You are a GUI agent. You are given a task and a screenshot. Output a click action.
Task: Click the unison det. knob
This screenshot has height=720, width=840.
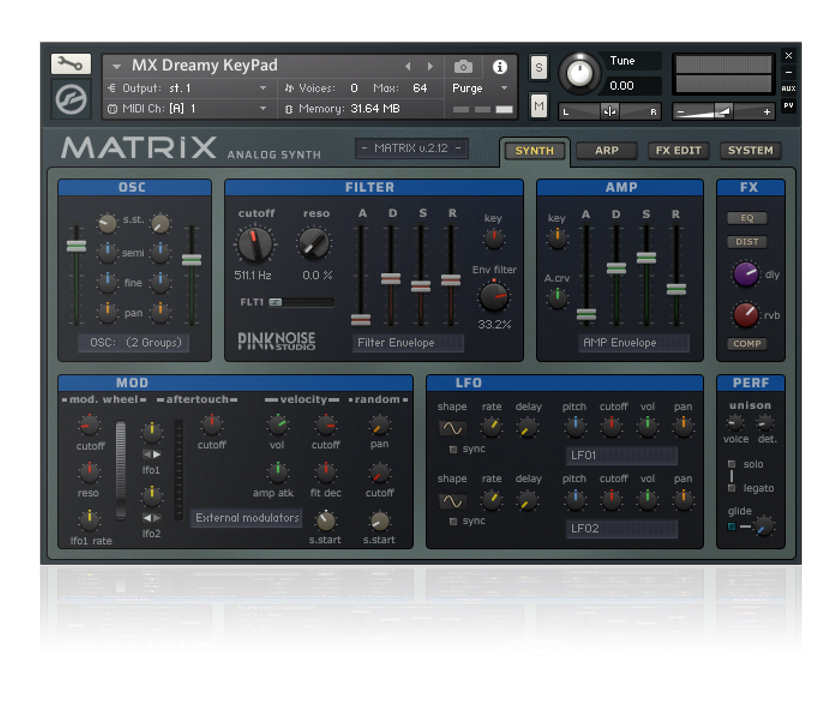765,423
